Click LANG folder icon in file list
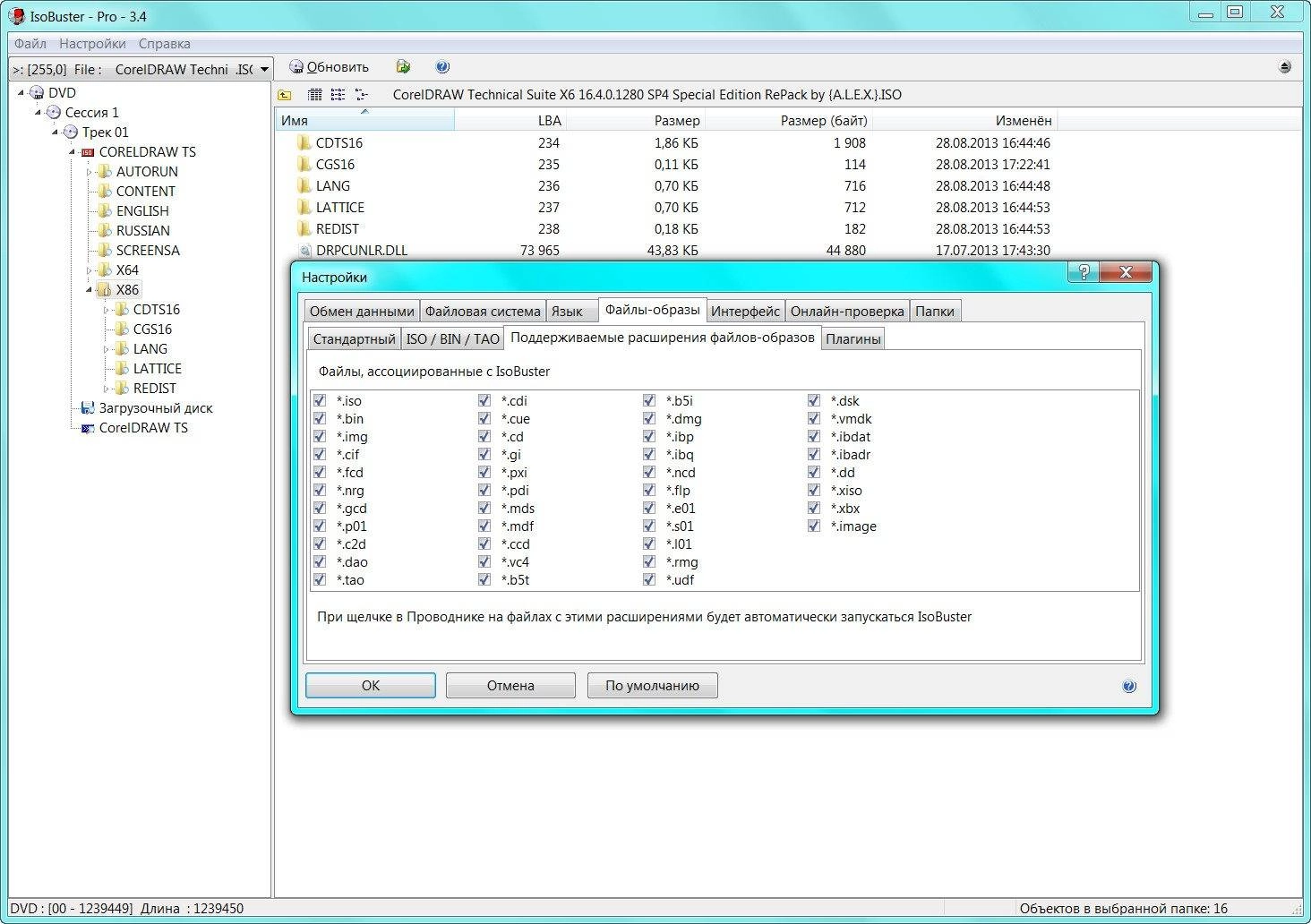The height and width of the screenshot is (924, 1311). pyautogui.click(x=304, y=185)
